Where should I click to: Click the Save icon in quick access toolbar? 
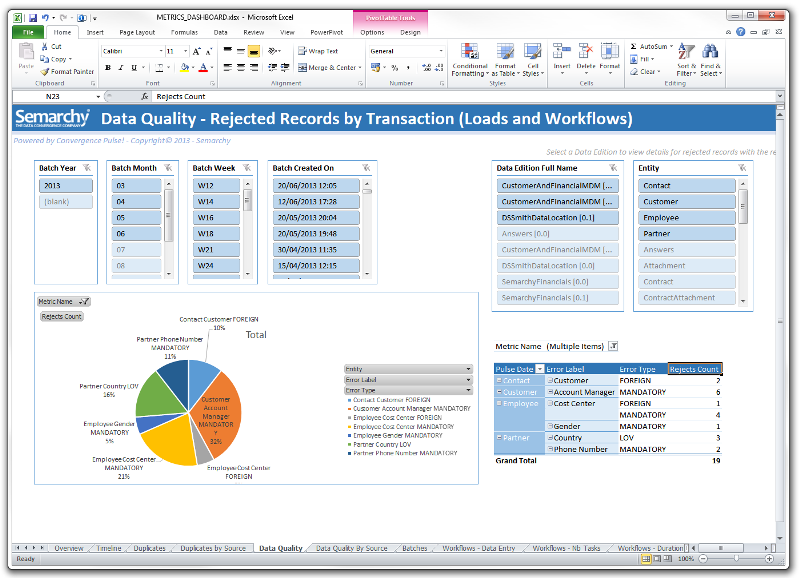pyautogui.click(x=33, y=18)
